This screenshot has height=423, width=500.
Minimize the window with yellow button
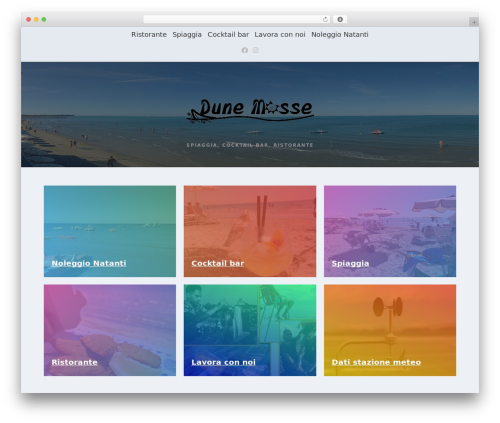coord(36,20)
